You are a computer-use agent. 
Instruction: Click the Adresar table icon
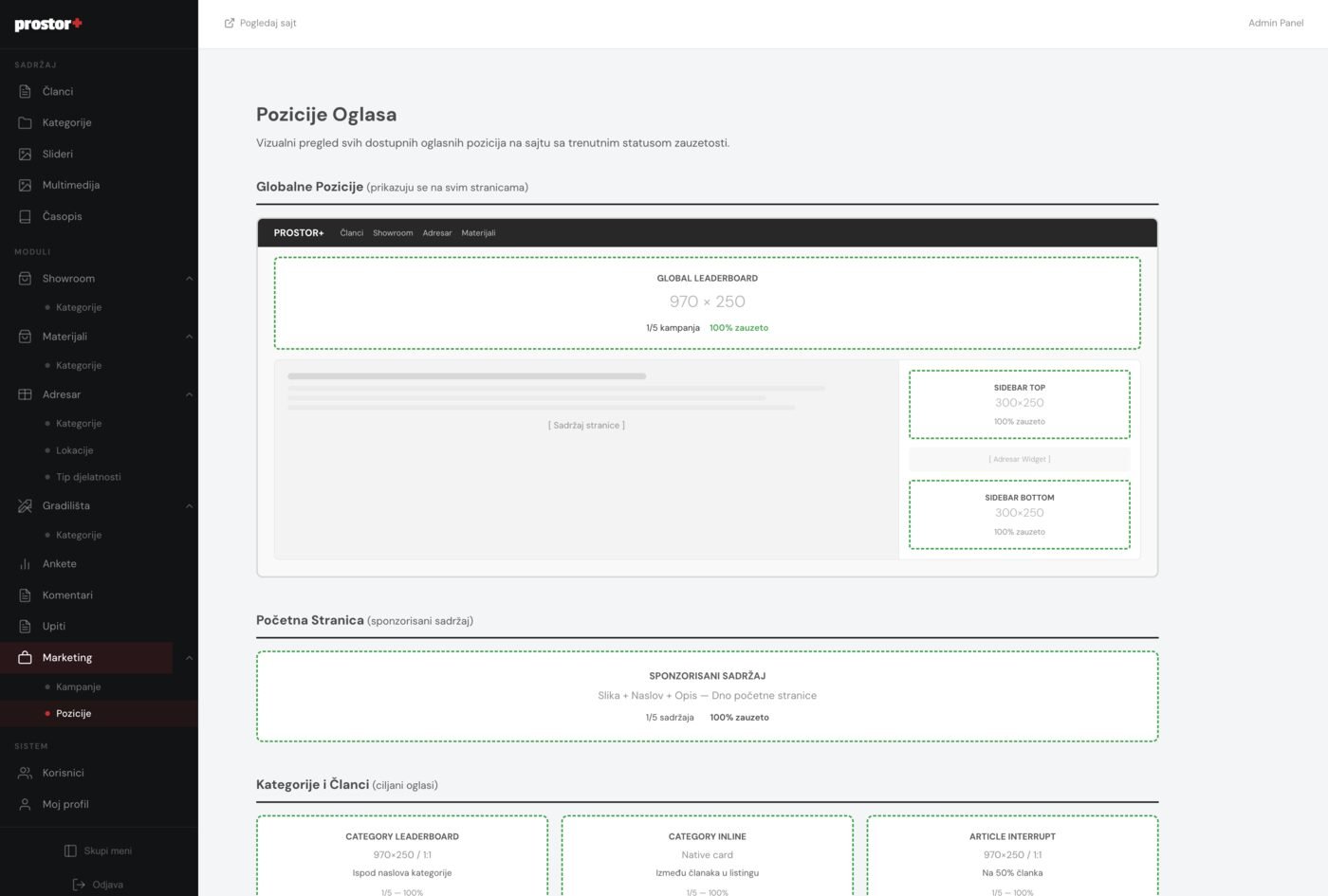25,394
